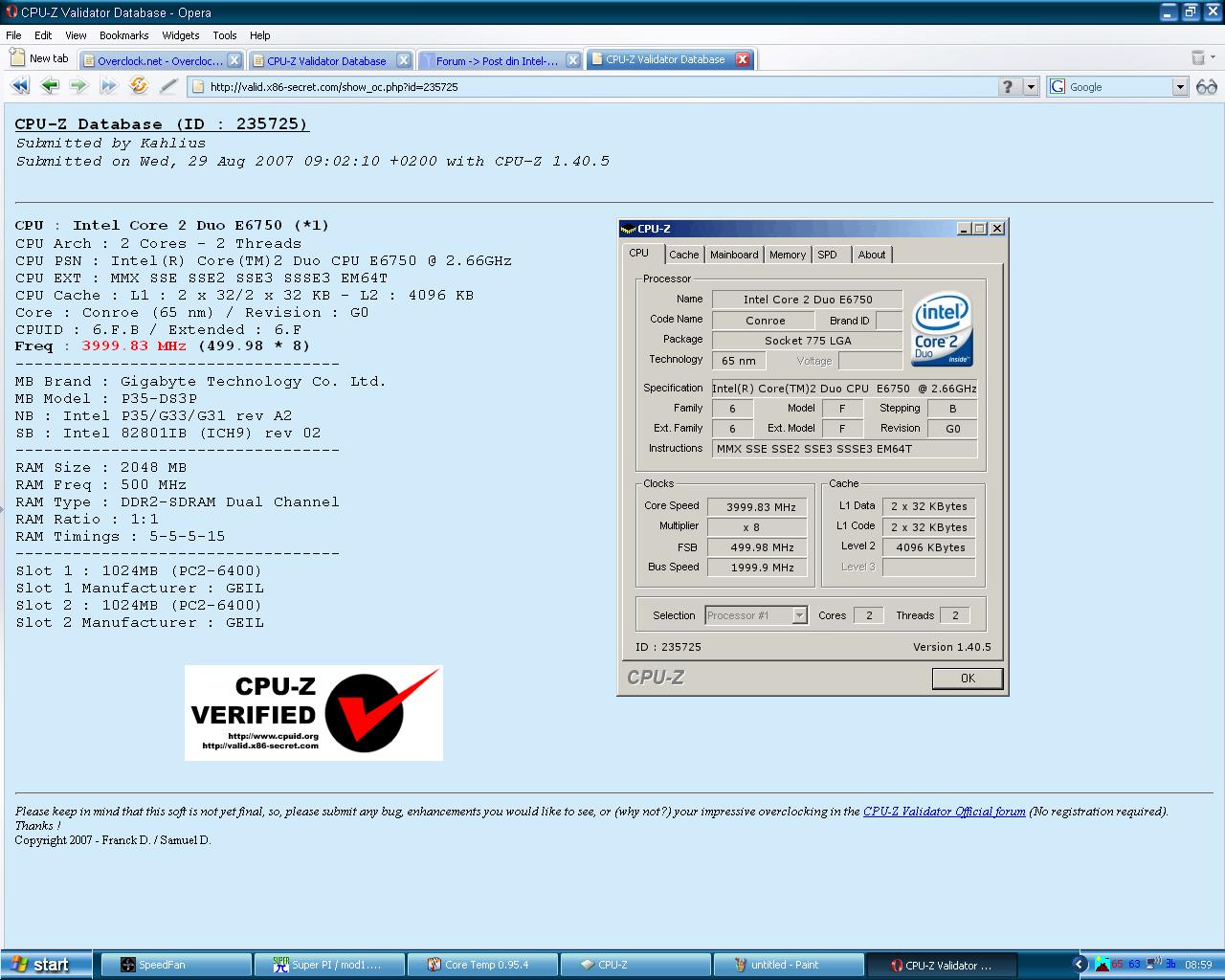The image size is (1225, 980).
Task: Click the CPU-Z Verified badge image
Action: pos(314,713)
